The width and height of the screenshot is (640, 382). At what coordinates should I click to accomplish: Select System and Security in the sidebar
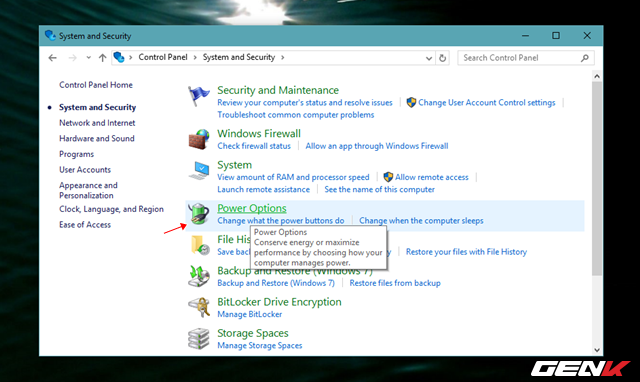pos(98,107)
